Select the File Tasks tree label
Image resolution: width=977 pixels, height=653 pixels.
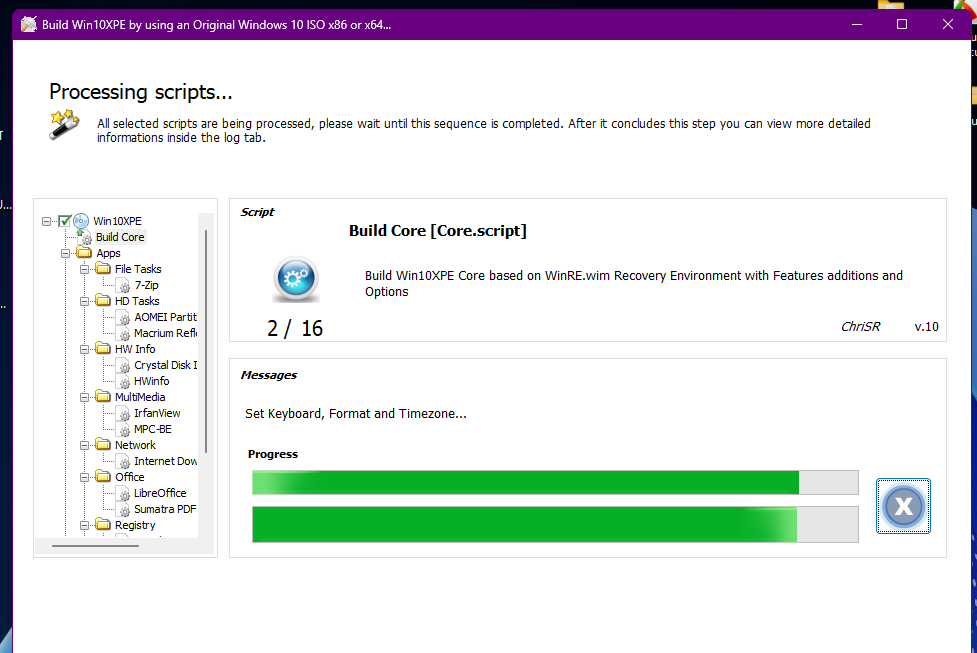click(x=138, y=269)
